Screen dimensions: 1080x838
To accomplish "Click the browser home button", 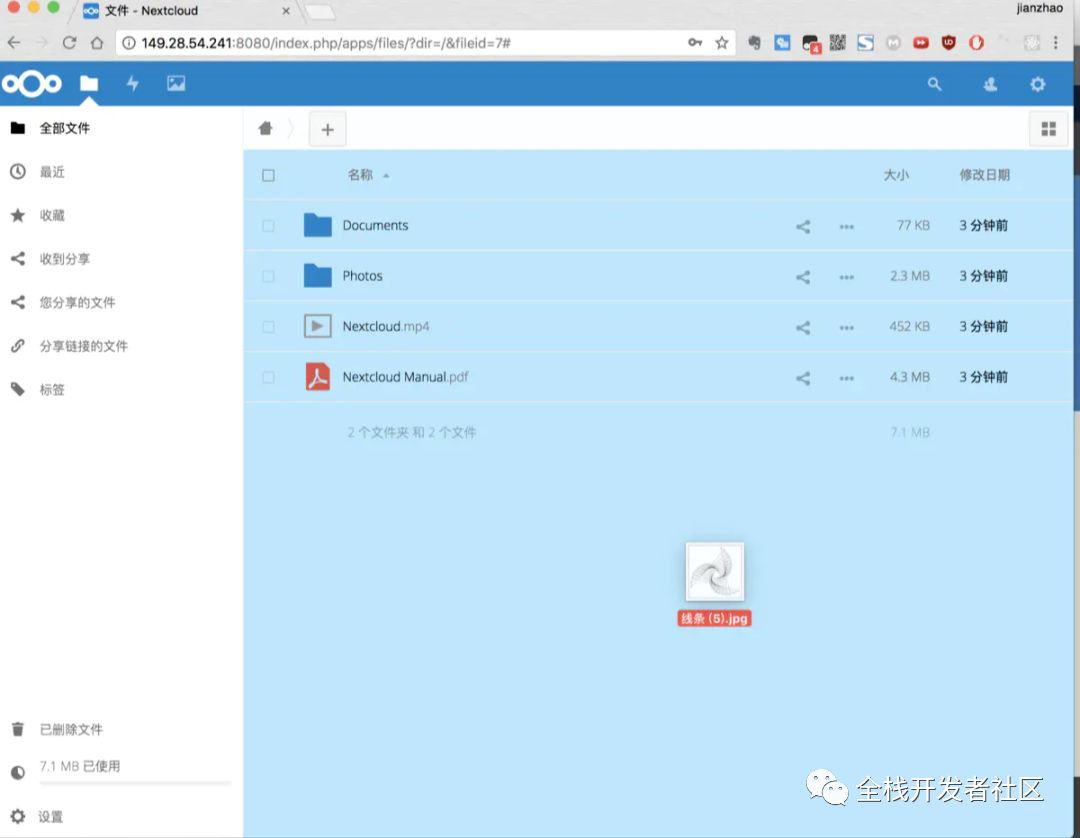I will click(96, 43).
